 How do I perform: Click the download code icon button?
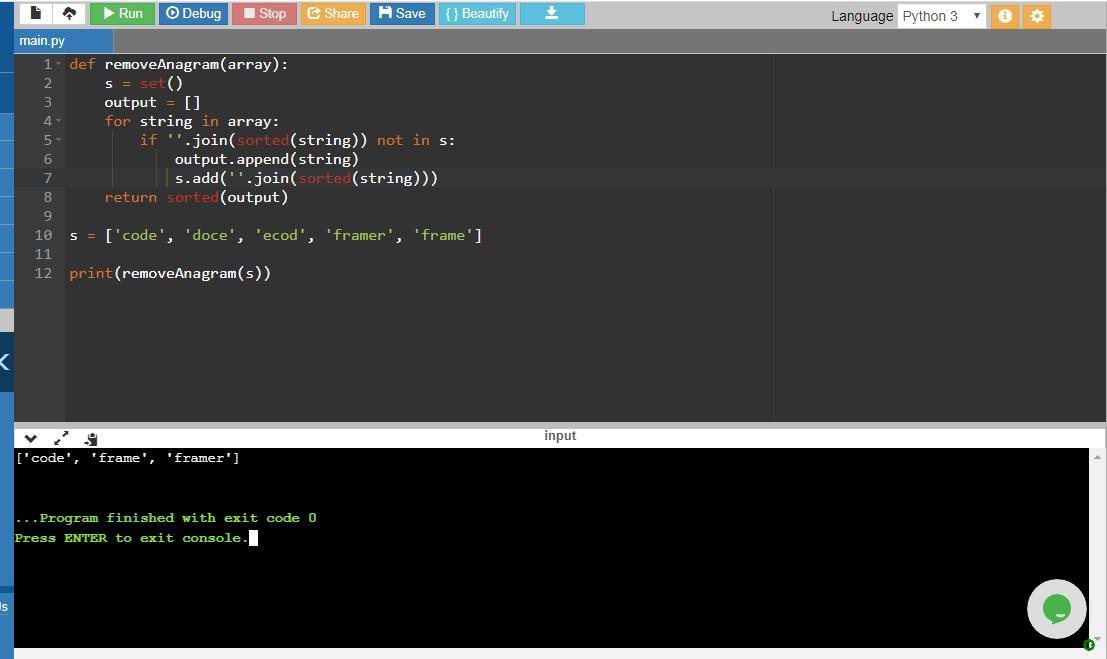[551, 13]
